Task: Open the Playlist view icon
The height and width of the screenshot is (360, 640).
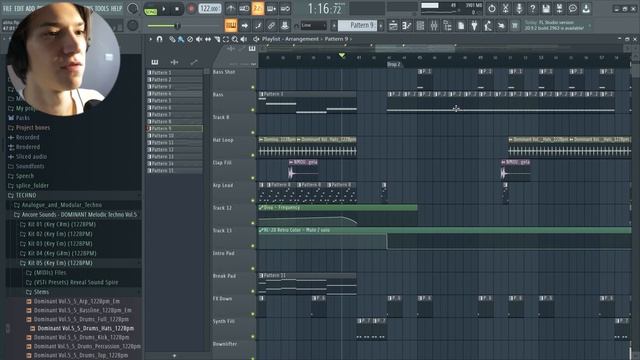Action: [393, 26]
